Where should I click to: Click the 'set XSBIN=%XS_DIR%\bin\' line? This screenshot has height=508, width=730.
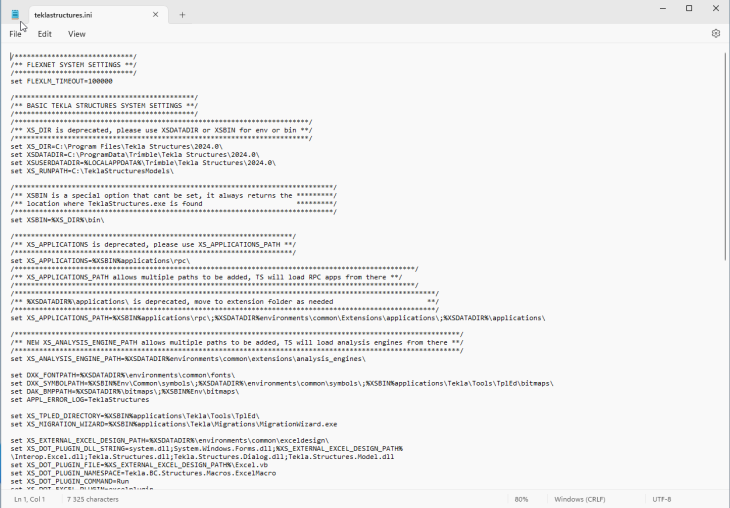click(58, 220)
